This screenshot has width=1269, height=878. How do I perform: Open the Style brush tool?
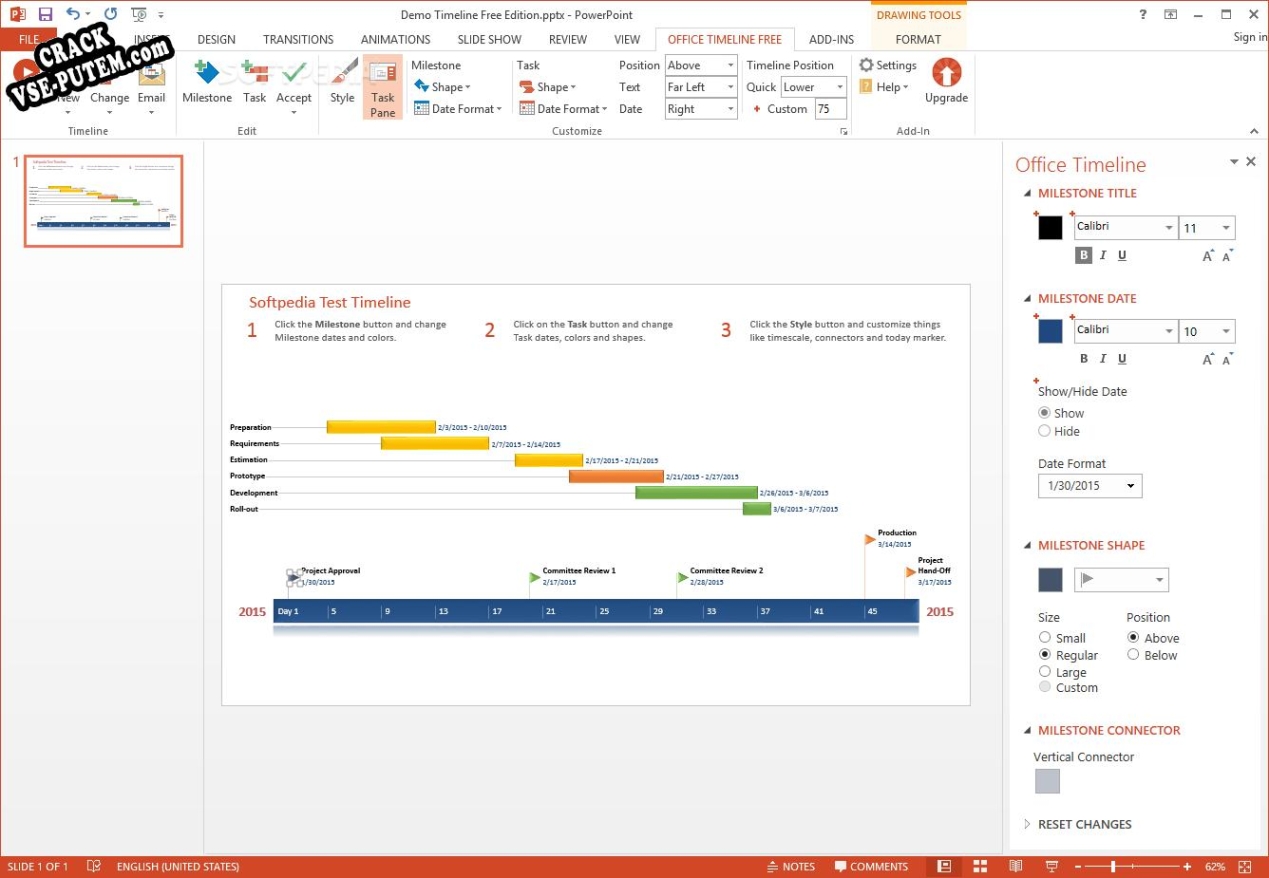342,82
